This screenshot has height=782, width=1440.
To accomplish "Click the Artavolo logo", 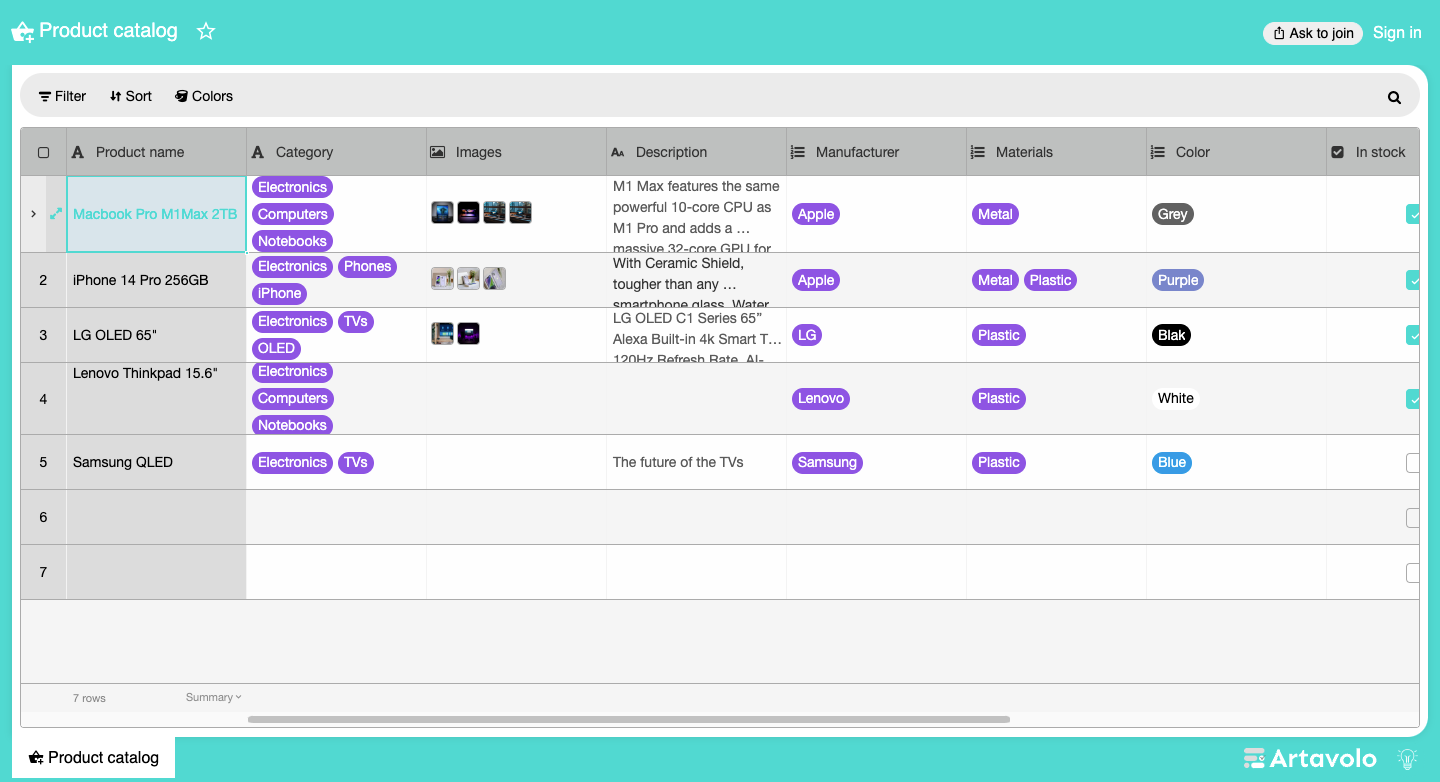I will pos(1310,758).
